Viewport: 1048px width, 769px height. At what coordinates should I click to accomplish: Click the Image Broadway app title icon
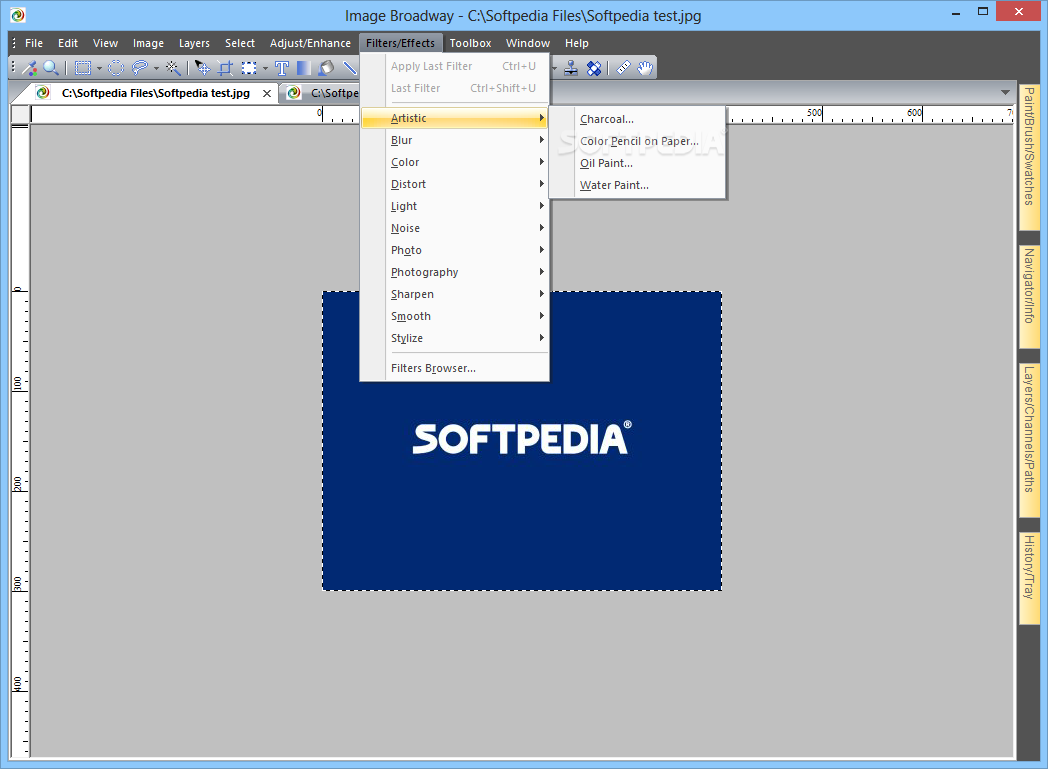coord(17,15)
